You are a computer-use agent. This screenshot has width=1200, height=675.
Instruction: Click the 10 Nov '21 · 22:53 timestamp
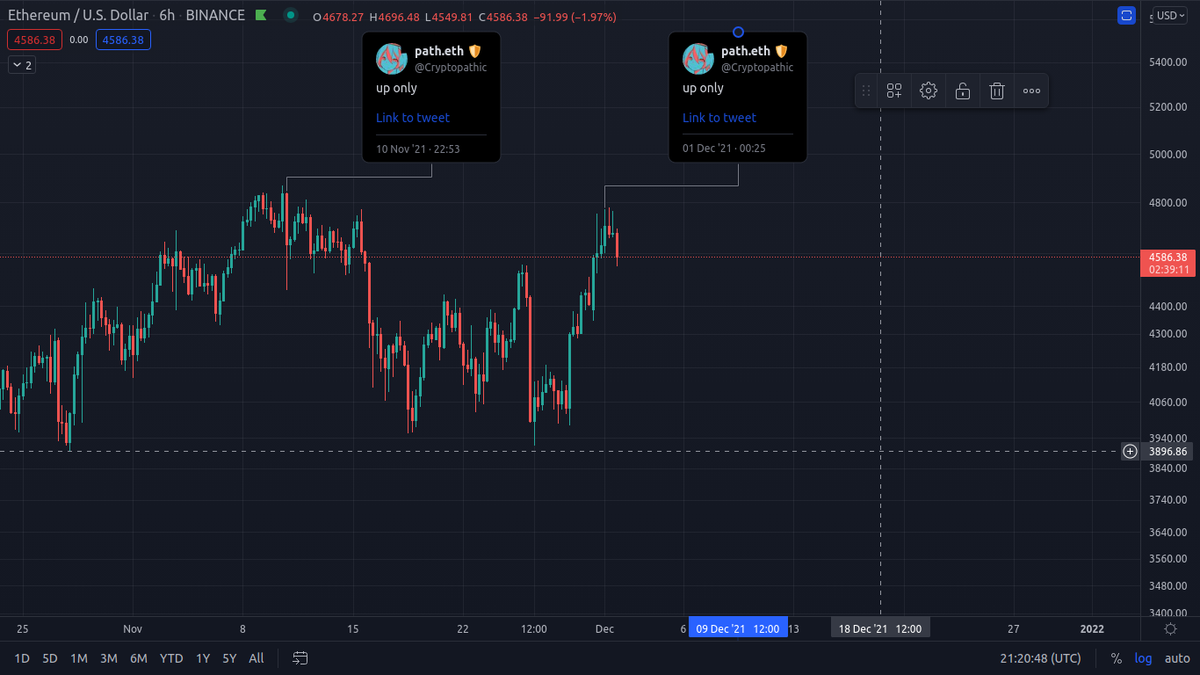(x=417, y=148)
